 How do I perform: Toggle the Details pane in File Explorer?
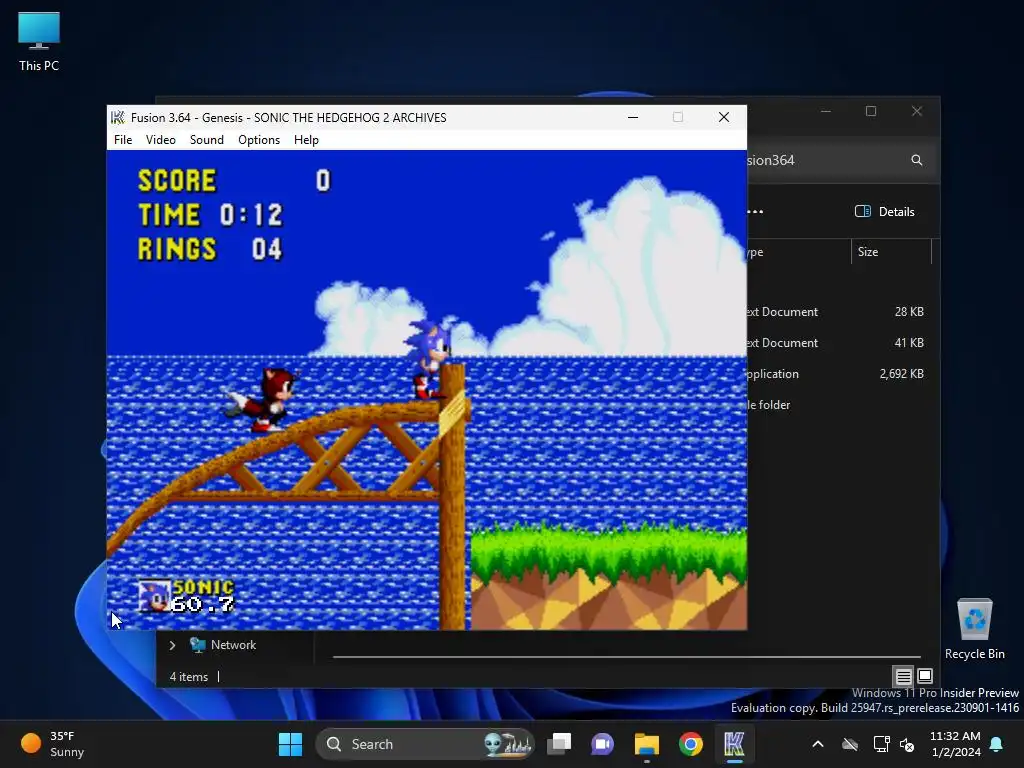click(x=885, y=212)
